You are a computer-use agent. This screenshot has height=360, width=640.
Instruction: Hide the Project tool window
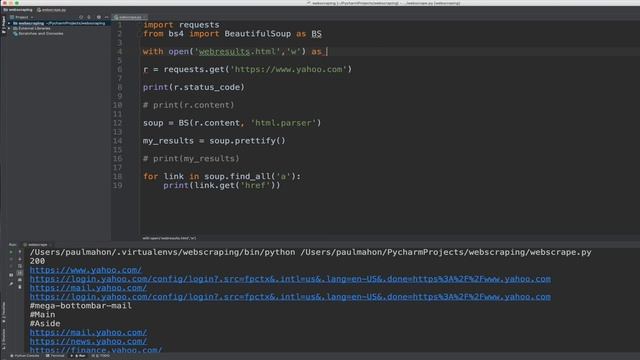(x=106, y=17)
